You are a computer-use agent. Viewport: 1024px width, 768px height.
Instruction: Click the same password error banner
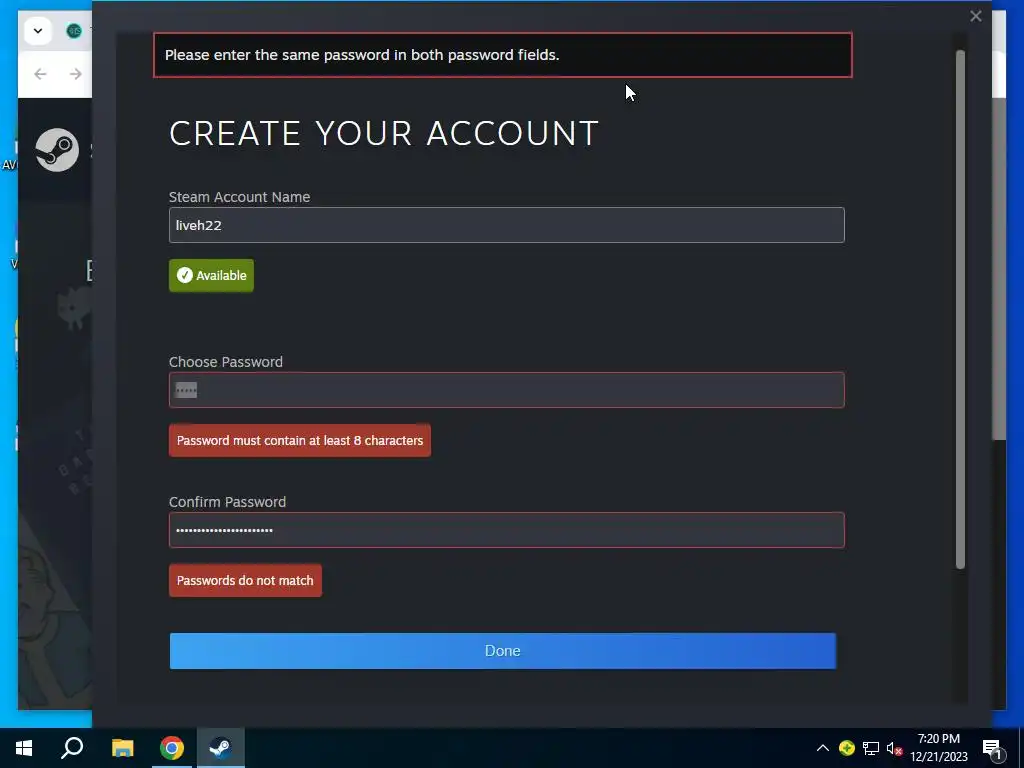(502, 55)
